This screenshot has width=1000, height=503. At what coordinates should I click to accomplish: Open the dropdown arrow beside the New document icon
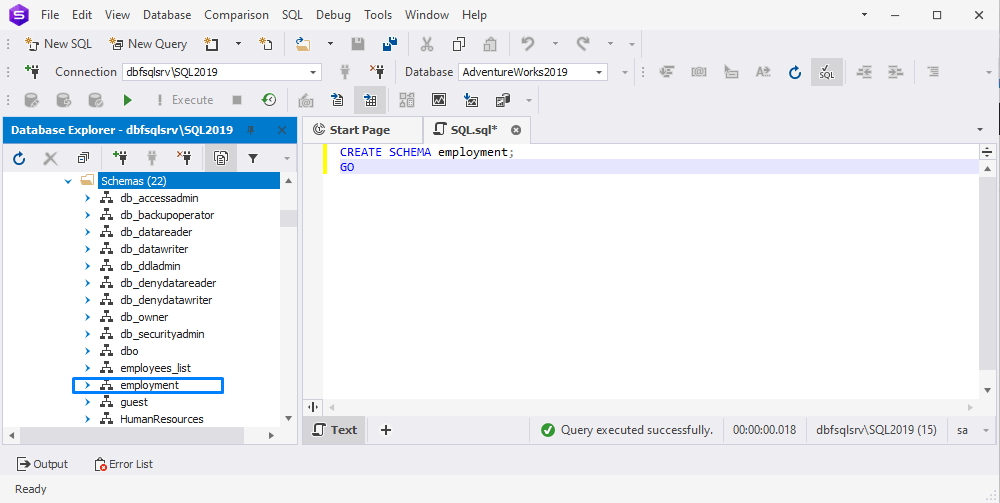point(239,44)
